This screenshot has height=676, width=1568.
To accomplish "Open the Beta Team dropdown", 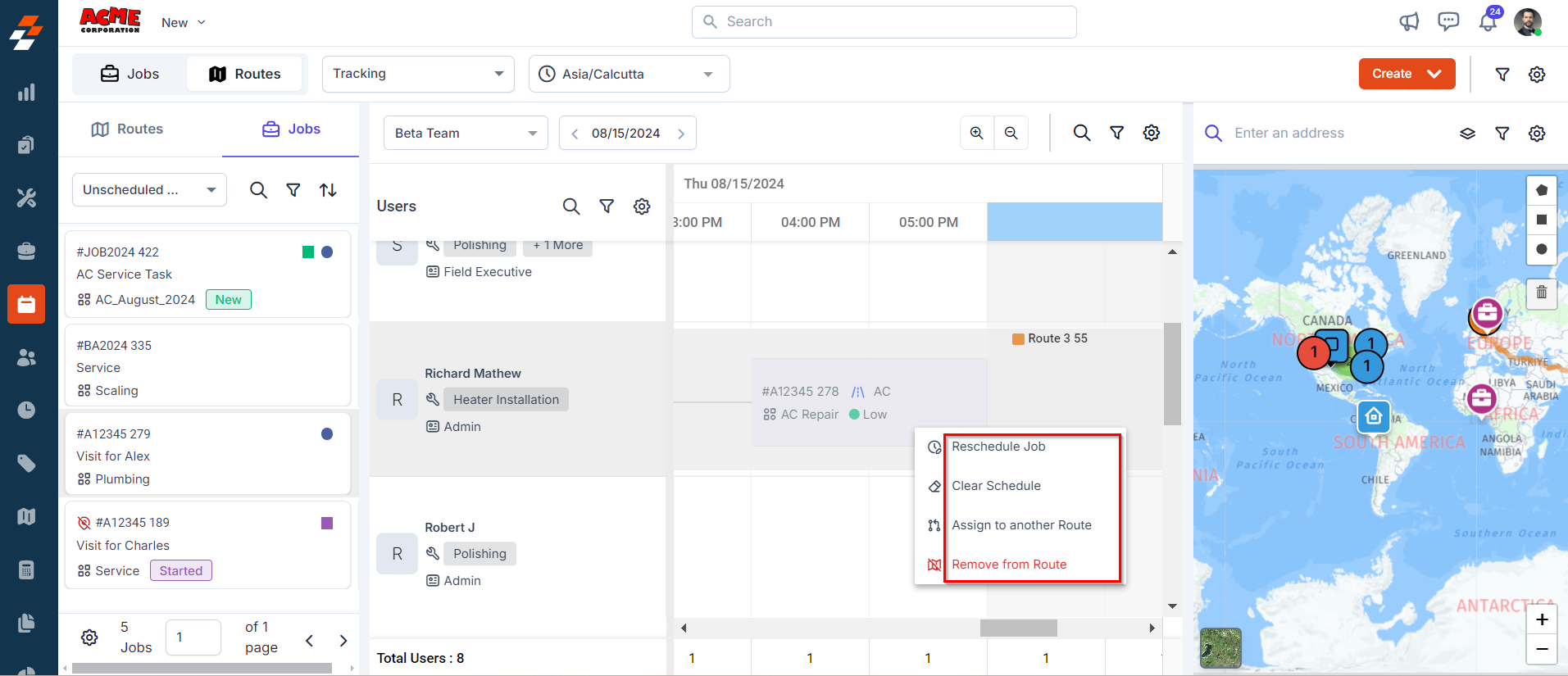I will pyautogui.click(x=465, y=133).
